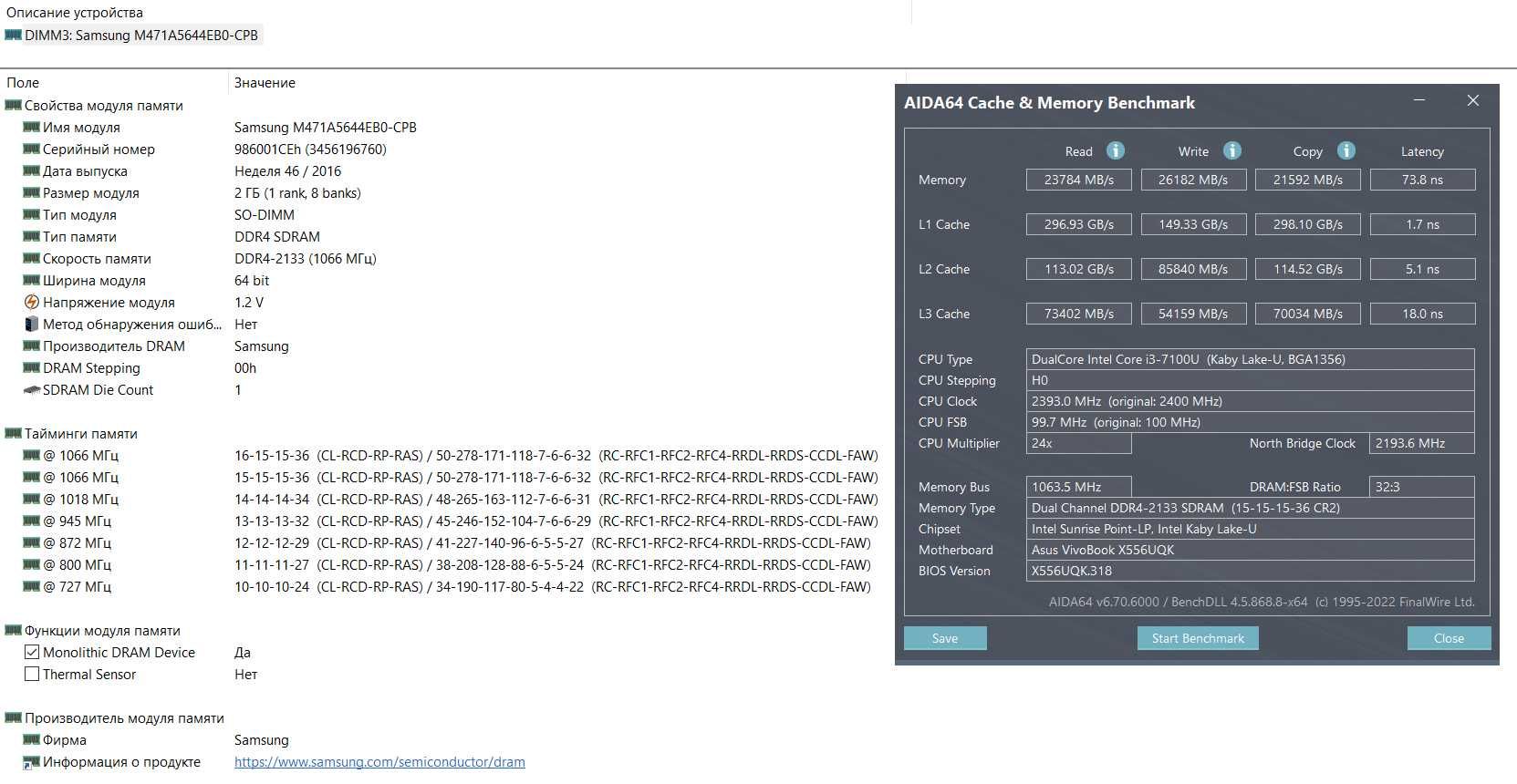Toggle the Thermal Sensor checkbox
The image size is (1517, 784).
[x=32, y=674]
